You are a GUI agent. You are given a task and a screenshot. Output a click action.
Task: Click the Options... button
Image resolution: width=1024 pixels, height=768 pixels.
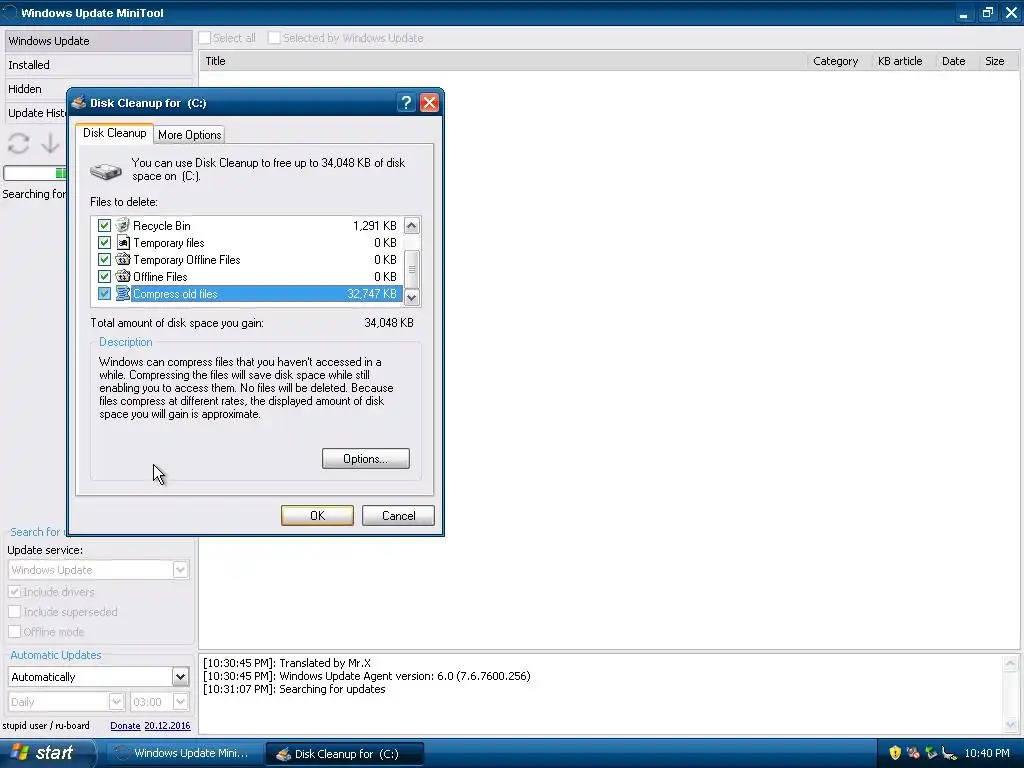(x=366, y=458)
